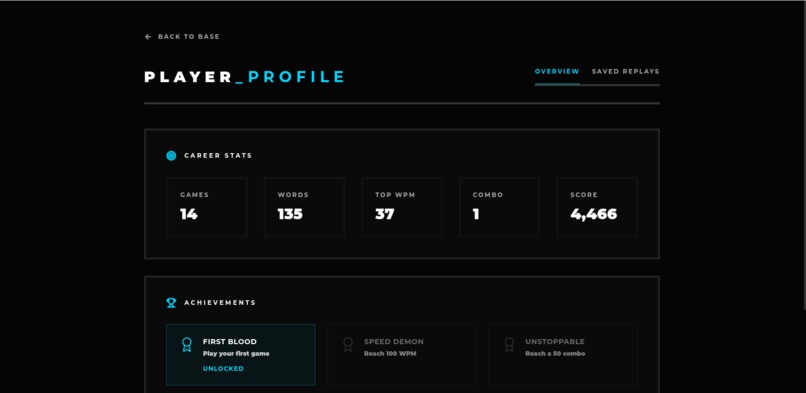Click the 'Reach 100 WPM' description

pos(390,354)
